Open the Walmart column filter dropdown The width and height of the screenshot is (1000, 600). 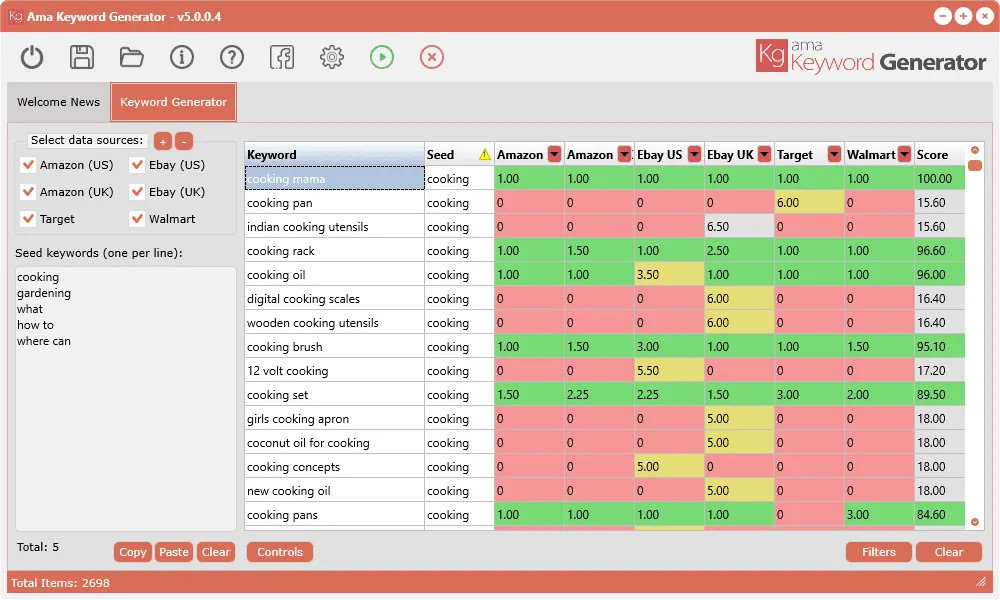click(904, 154)
